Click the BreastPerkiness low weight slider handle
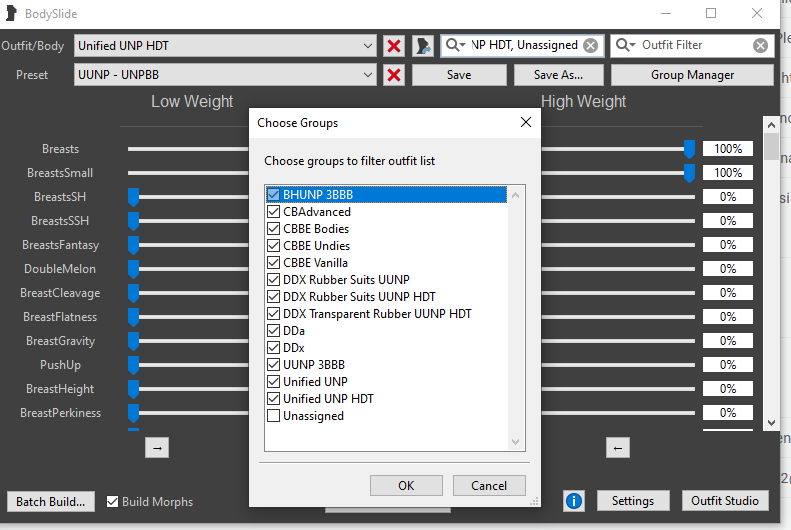791x530 pixels. click(x=133, y=413)
